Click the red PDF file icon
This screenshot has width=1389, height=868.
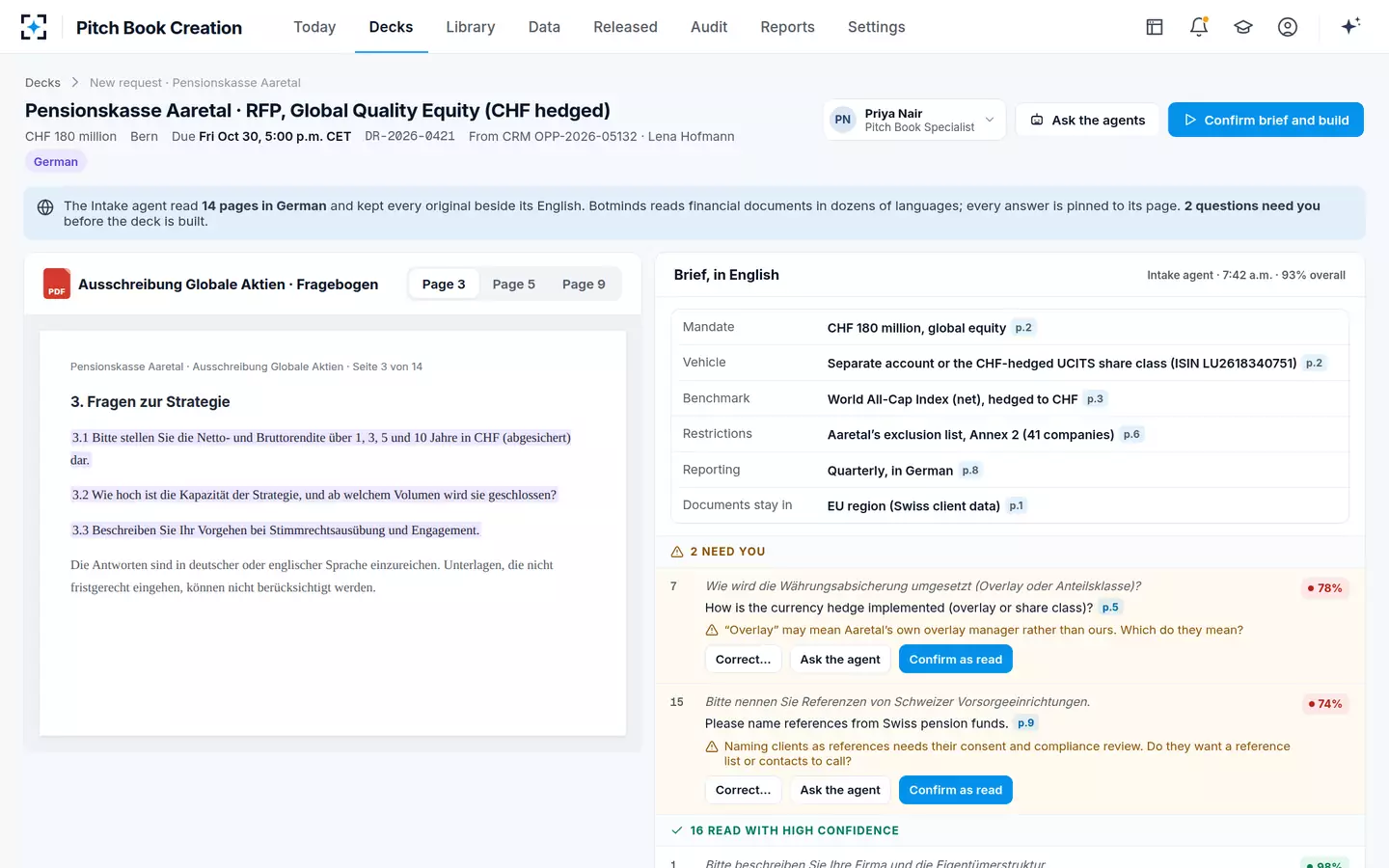(x=57, y=284)
